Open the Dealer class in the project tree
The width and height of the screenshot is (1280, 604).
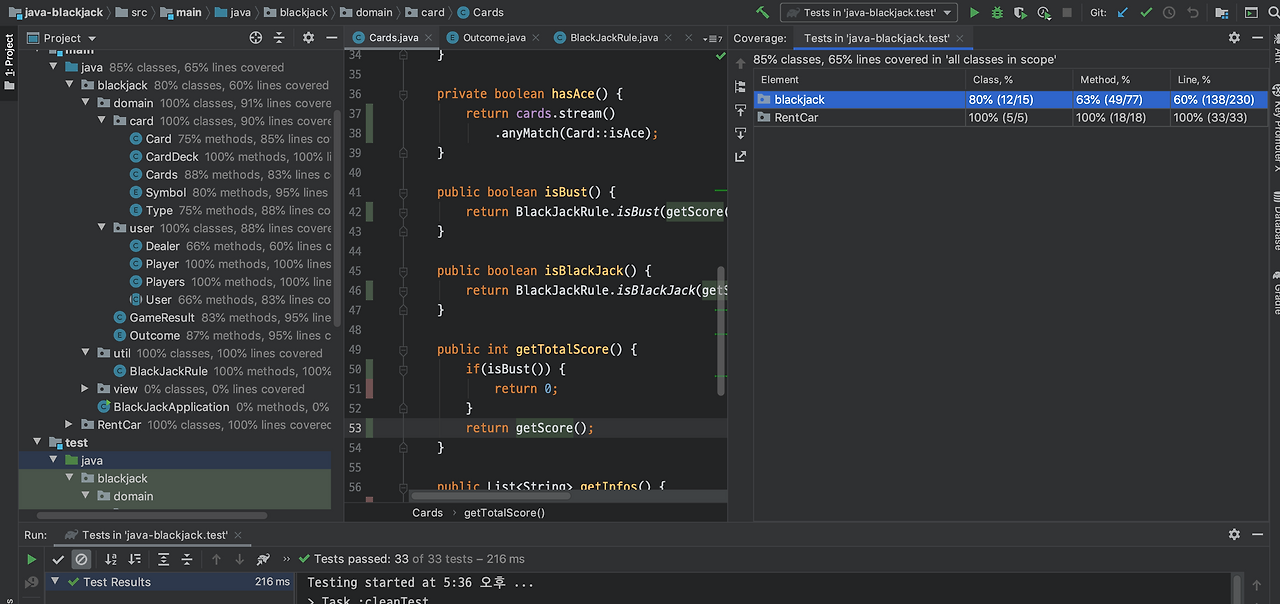(x=162, y=246)
